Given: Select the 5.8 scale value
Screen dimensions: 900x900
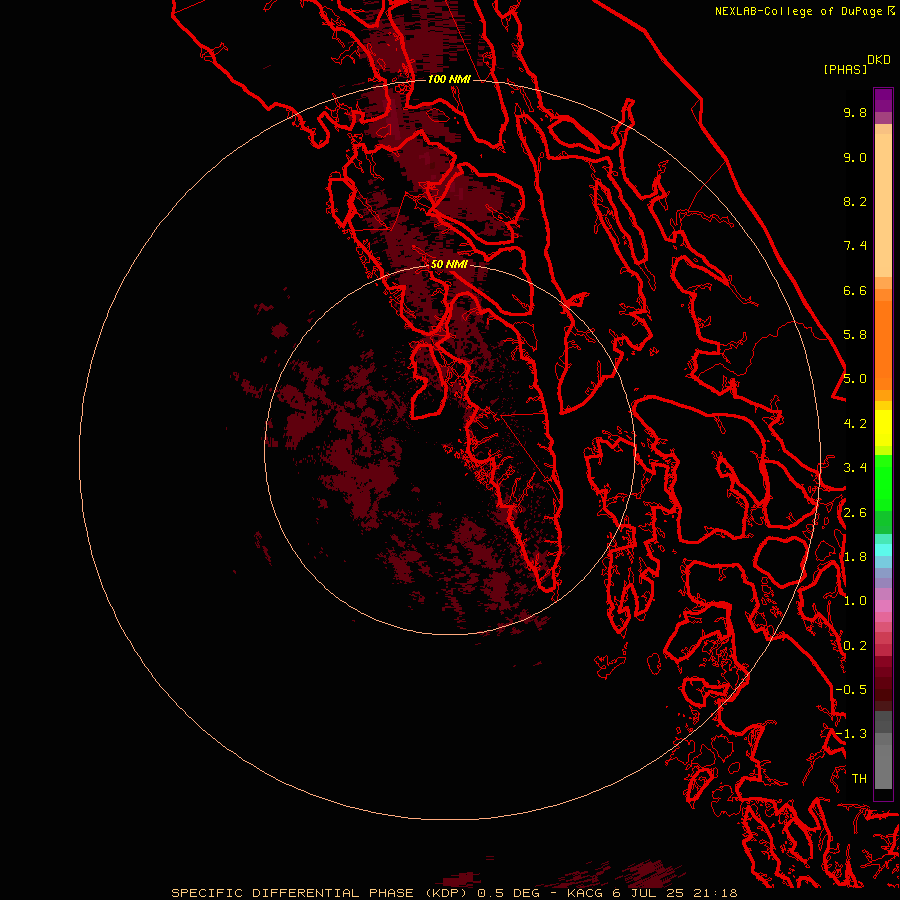Looking at the screenshot, I should coord(855,335).
